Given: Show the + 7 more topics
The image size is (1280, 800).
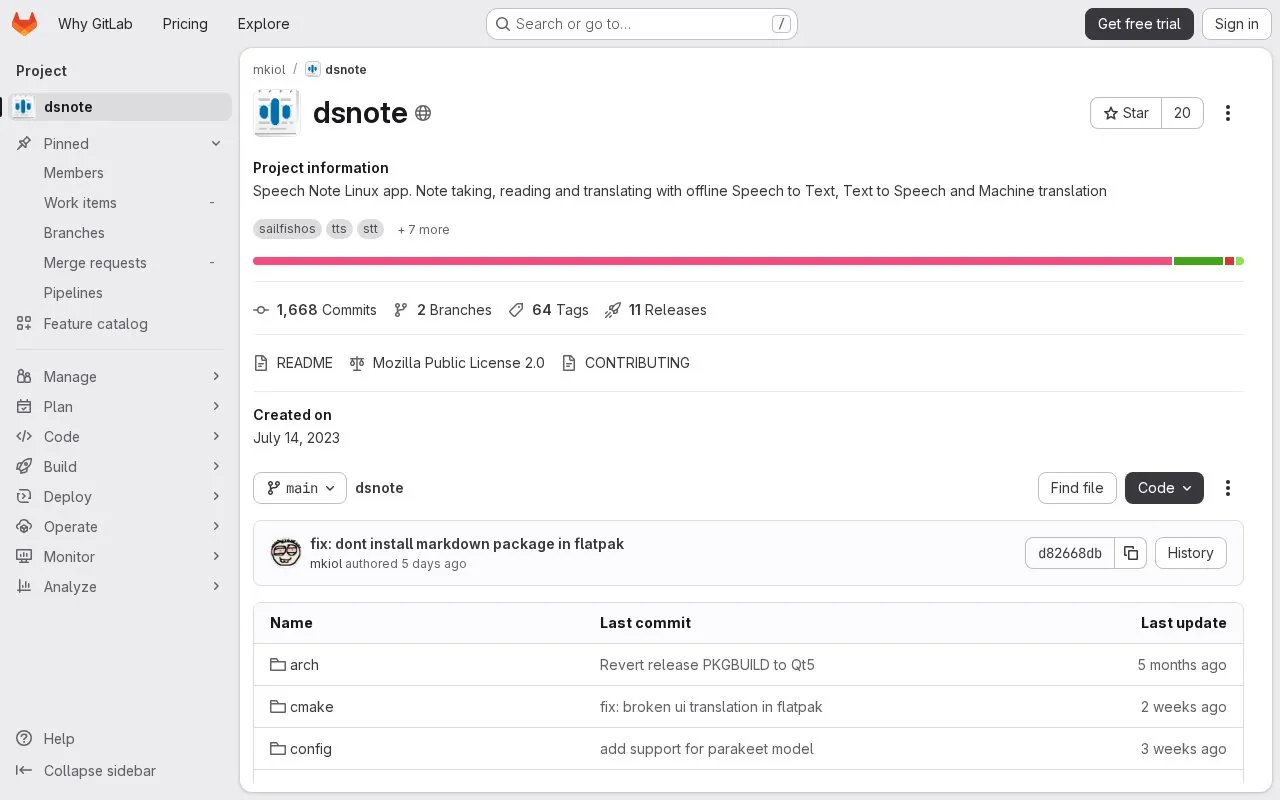Looking at the screenshot, I should point(423,230).
